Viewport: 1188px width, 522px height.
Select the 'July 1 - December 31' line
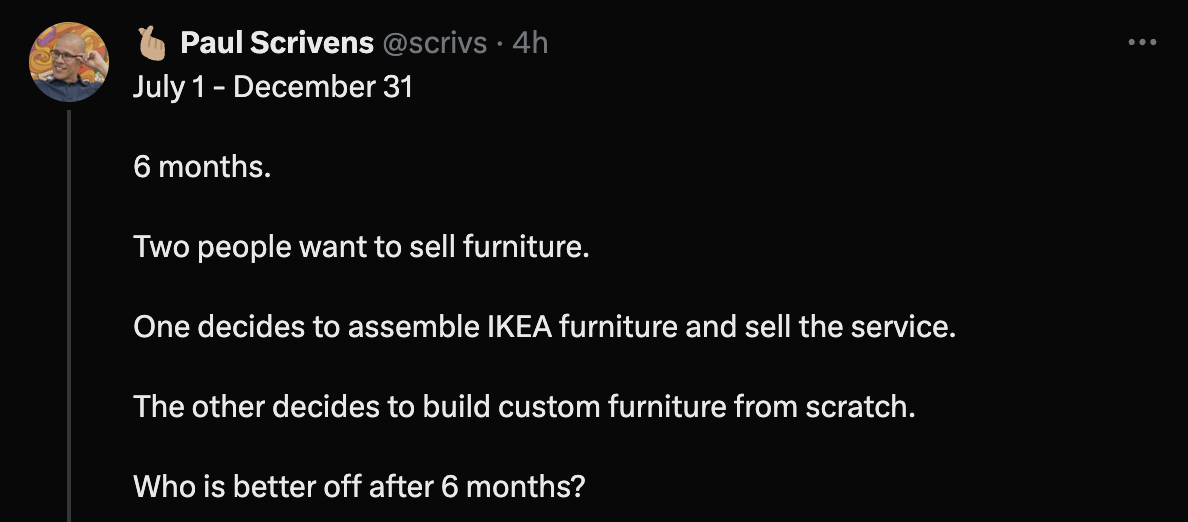coord(273,86)
